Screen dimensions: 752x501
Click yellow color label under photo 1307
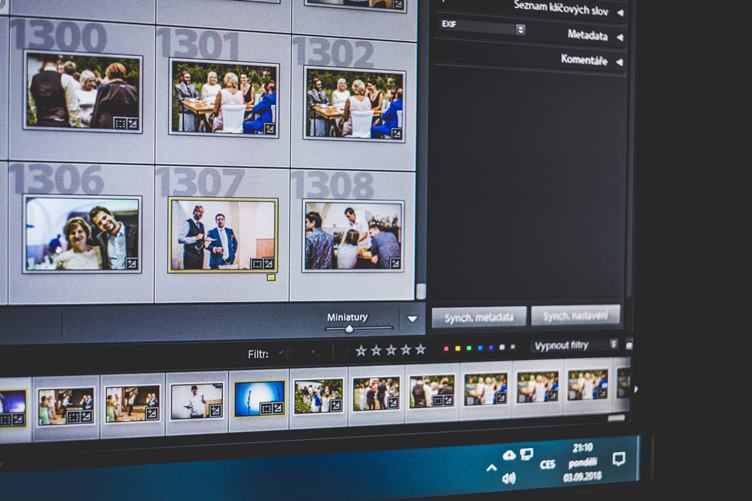[271, 277]
